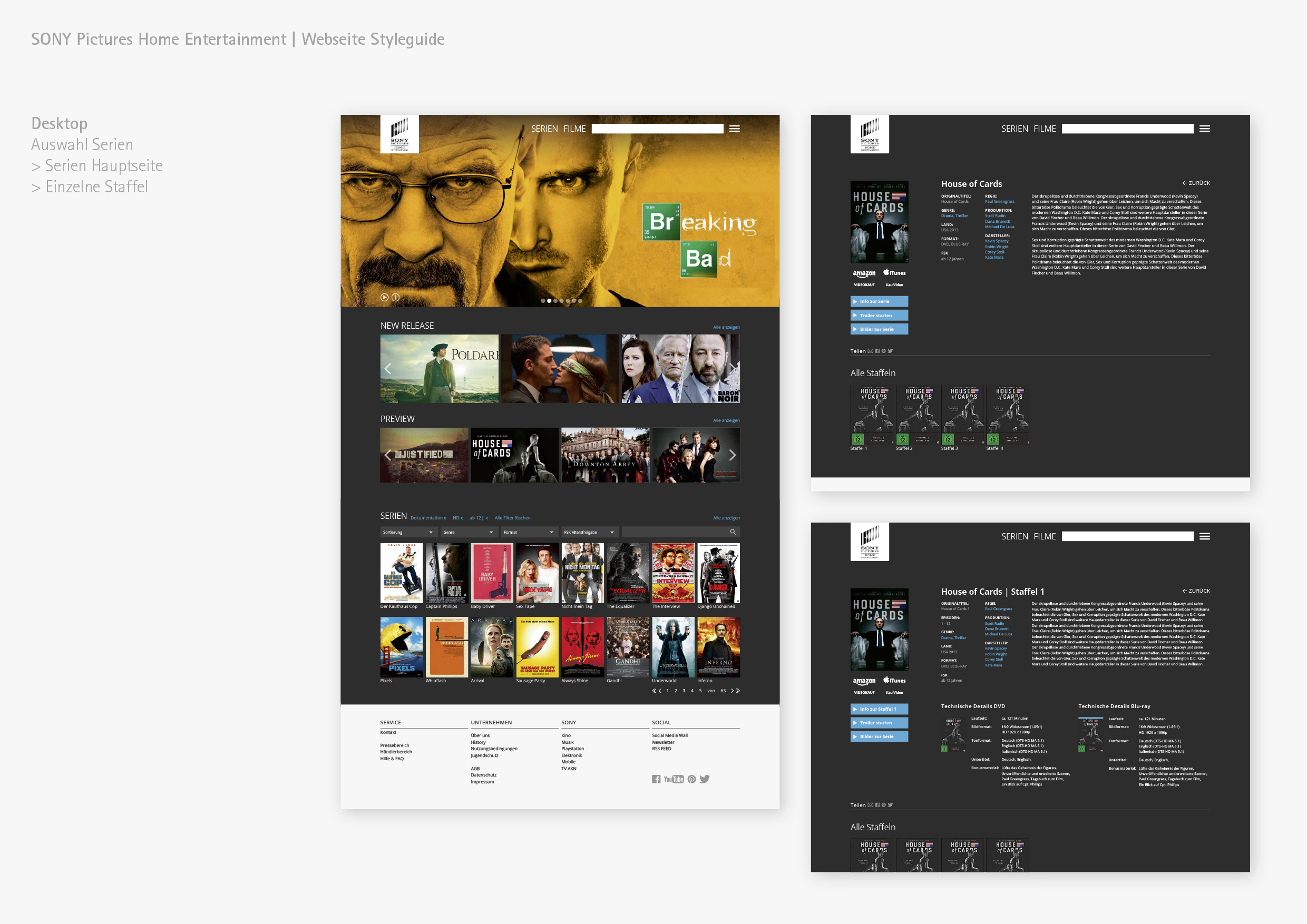Click Info zur Serie button

pos(879,301)
